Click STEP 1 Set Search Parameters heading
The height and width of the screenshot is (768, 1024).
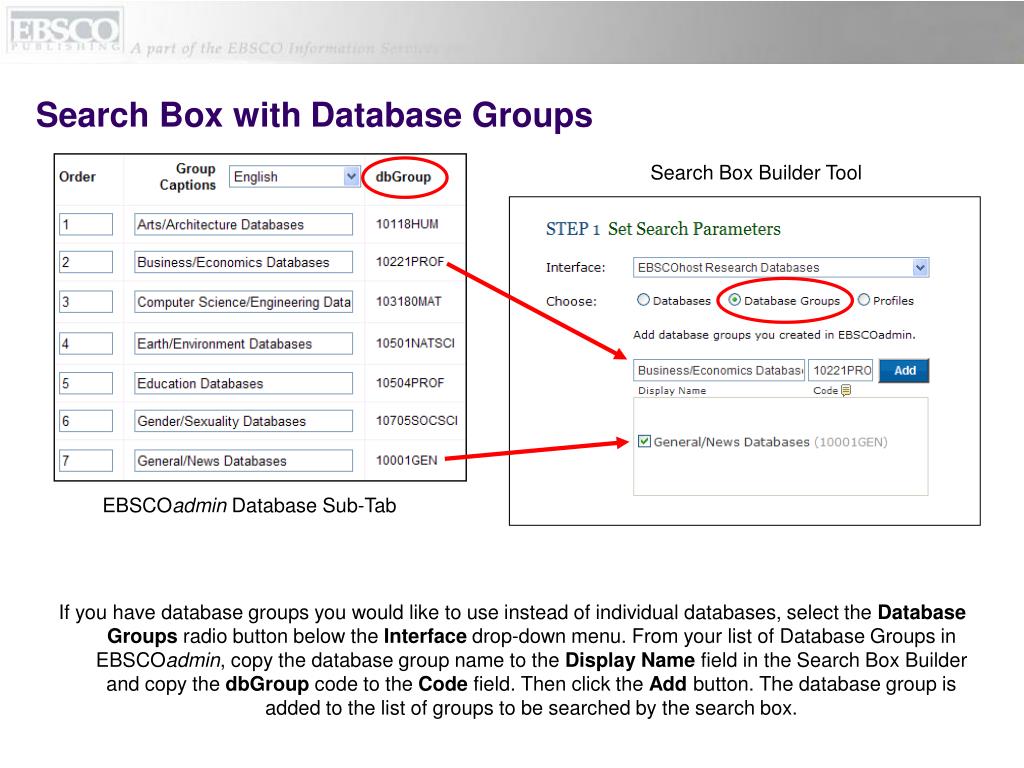click(663, 229)
